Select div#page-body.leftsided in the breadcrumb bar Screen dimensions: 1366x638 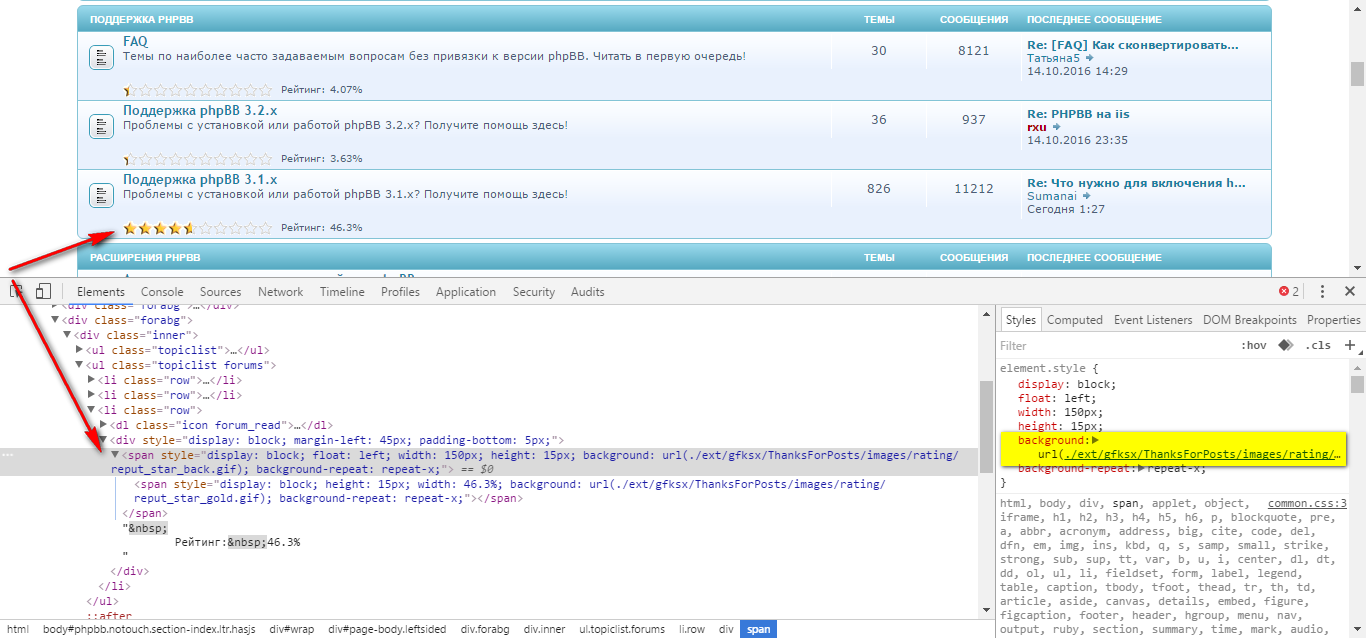pos(386,629)
